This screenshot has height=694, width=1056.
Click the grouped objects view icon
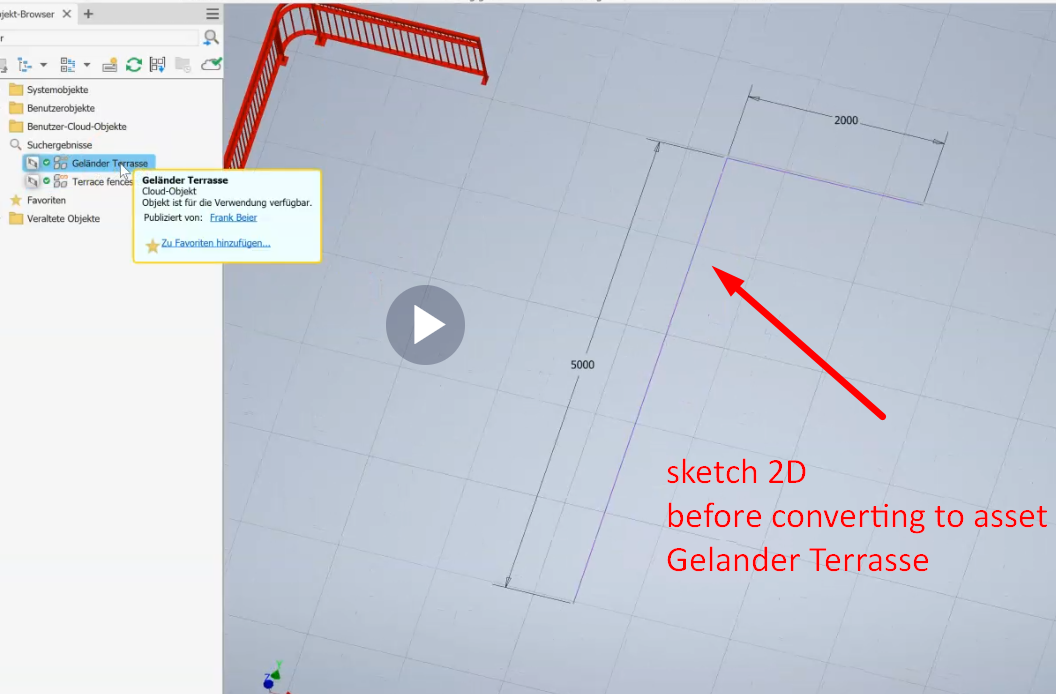66,64
